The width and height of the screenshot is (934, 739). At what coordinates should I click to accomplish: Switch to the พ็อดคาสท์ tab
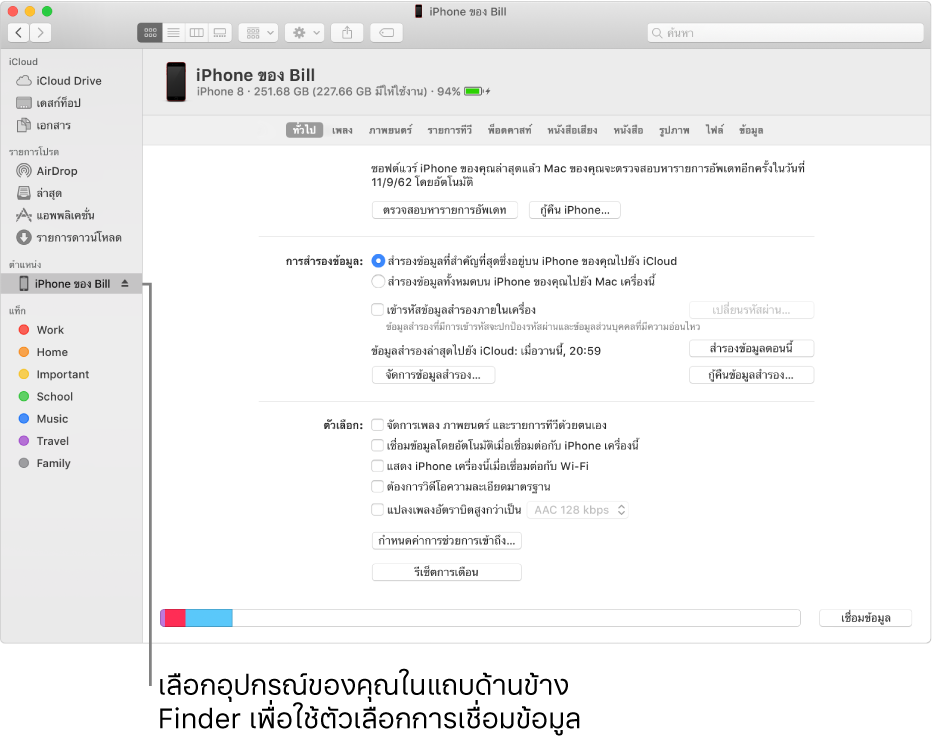pyautogui.click(x=509, y=130)
